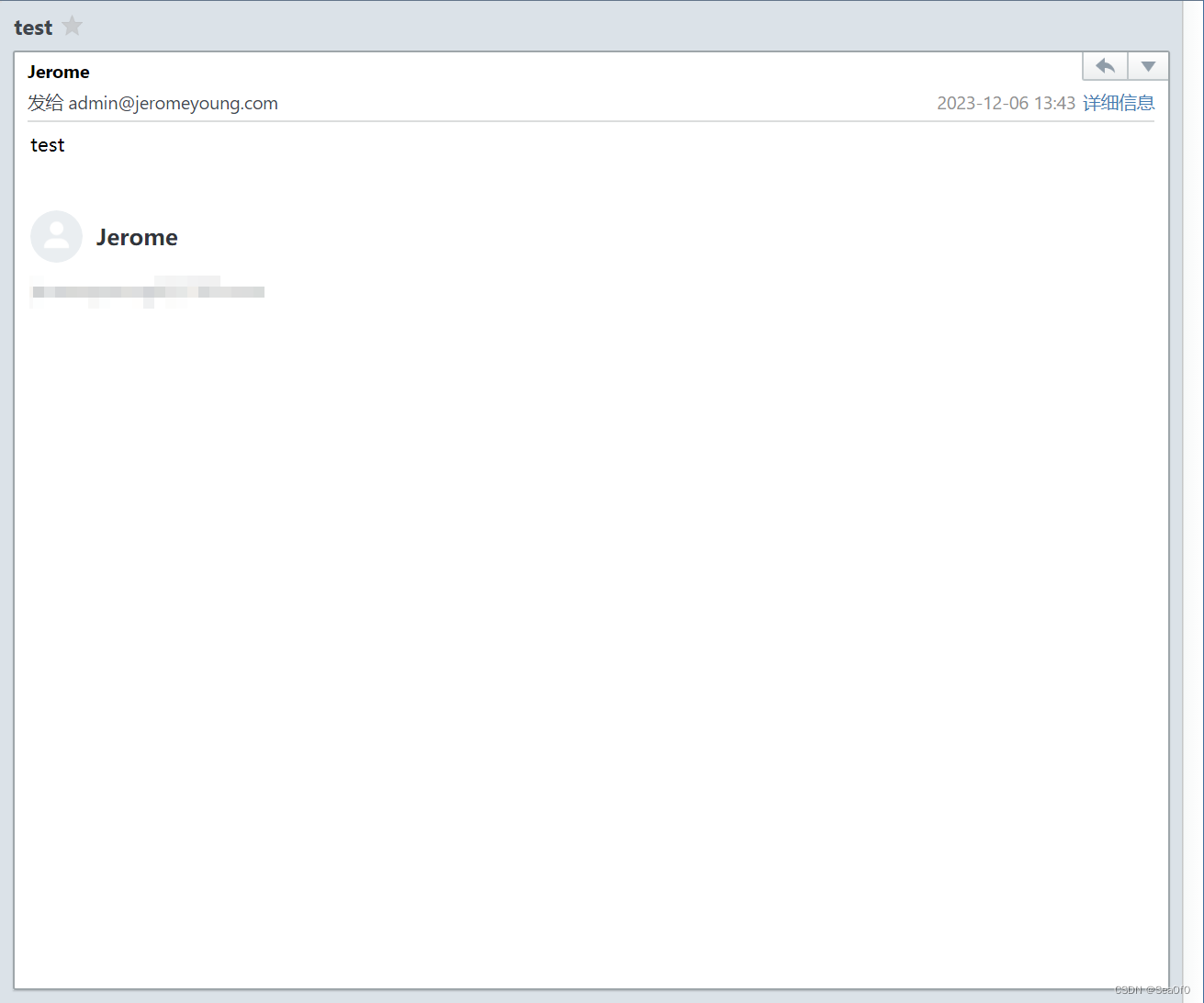This screenshot has height=1003, width=1204.
Task: Click the Jerome signature name
Action: click(137, 237)
